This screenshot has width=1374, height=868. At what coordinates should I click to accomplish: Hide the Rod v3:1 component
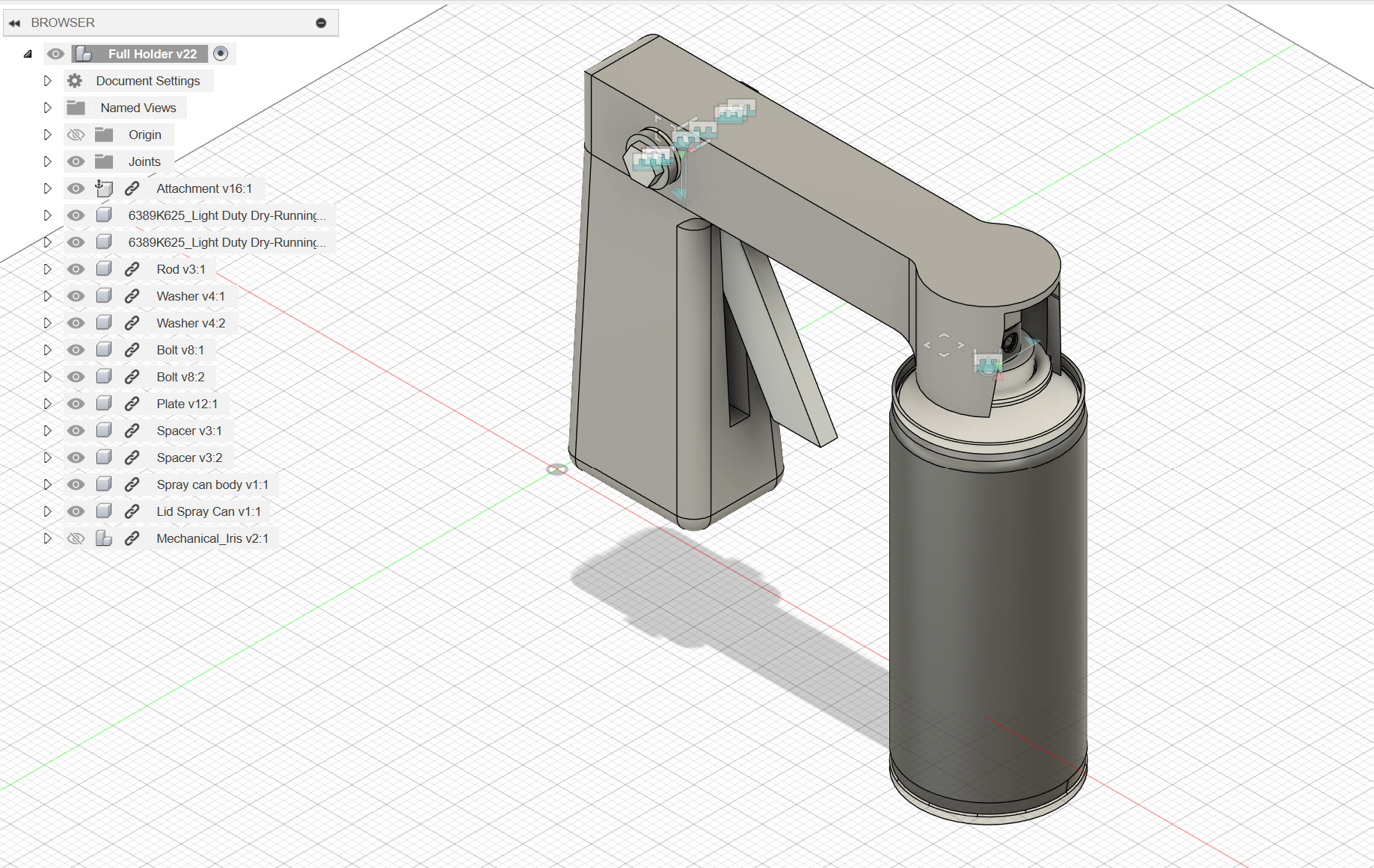point(76,269)
